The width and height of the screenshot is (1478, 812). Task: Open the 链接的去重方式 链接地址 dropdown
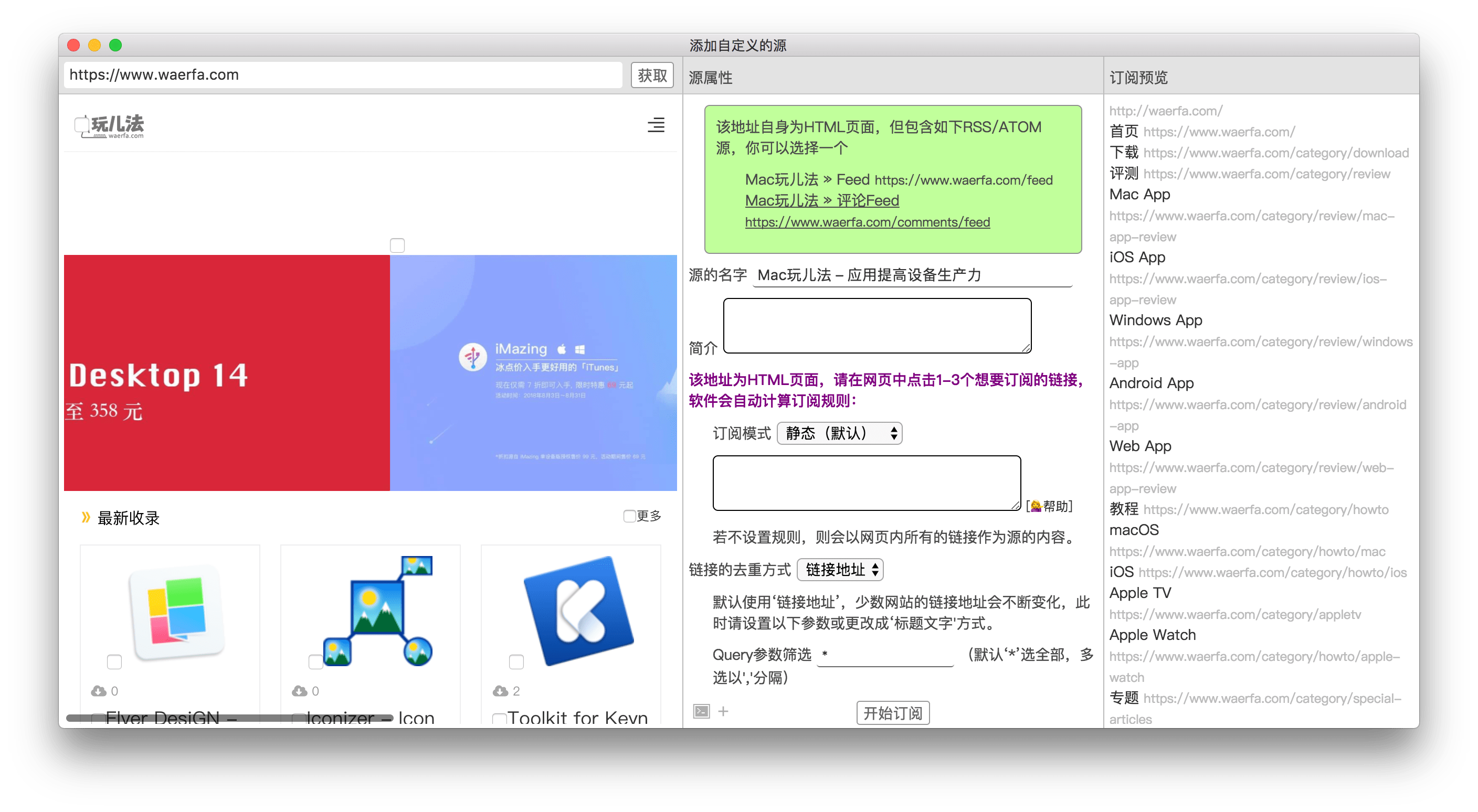pos(839,570)
